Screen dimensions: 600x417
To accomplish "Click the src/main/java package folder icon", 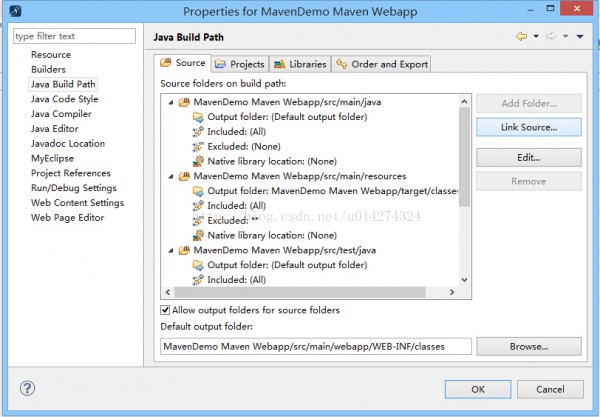I will pyautogui.click(x=184, y=102).
